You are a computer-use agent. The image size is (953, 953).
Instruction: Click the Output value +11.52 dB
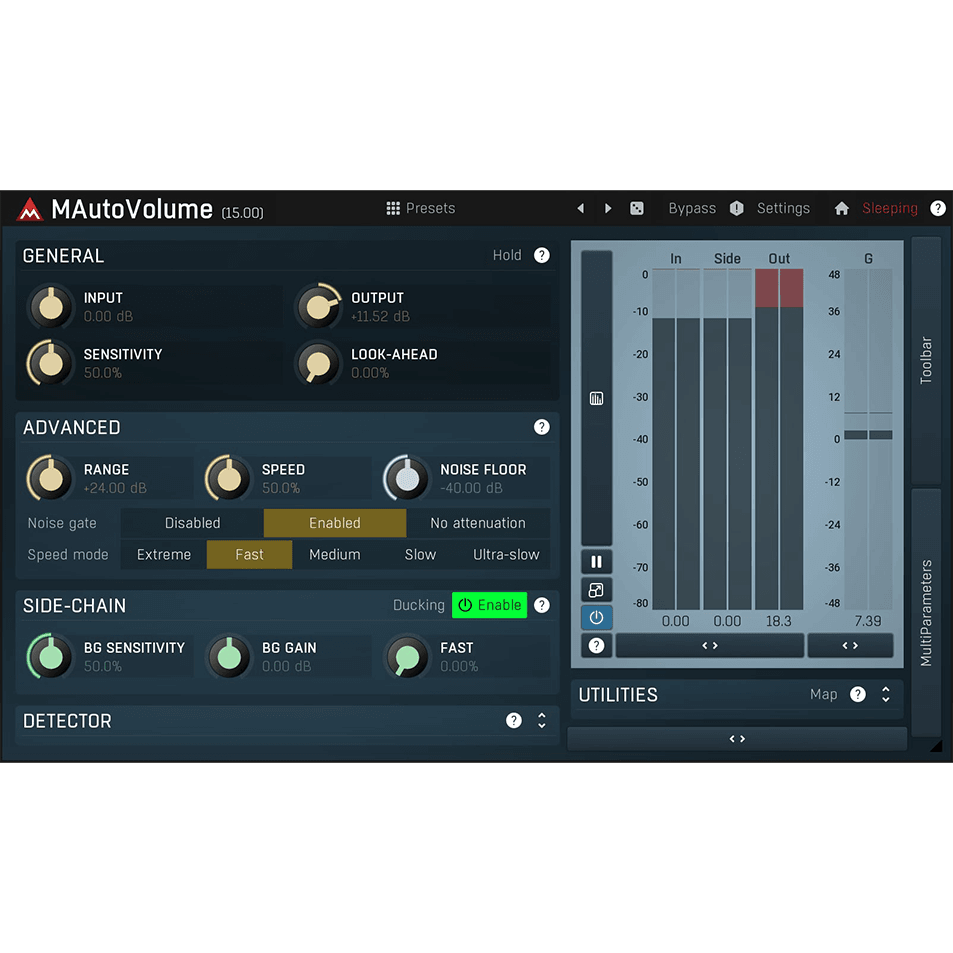click(x=380, y=317)
